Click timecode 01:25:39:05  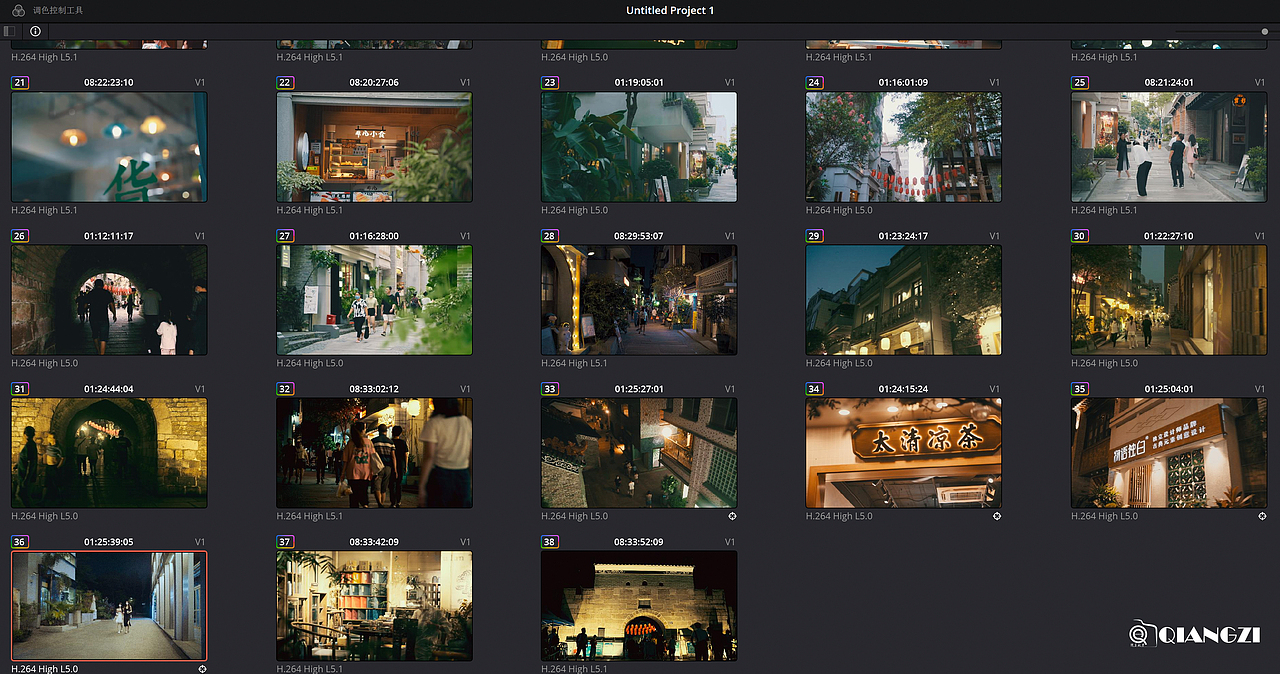coord(109,542)
